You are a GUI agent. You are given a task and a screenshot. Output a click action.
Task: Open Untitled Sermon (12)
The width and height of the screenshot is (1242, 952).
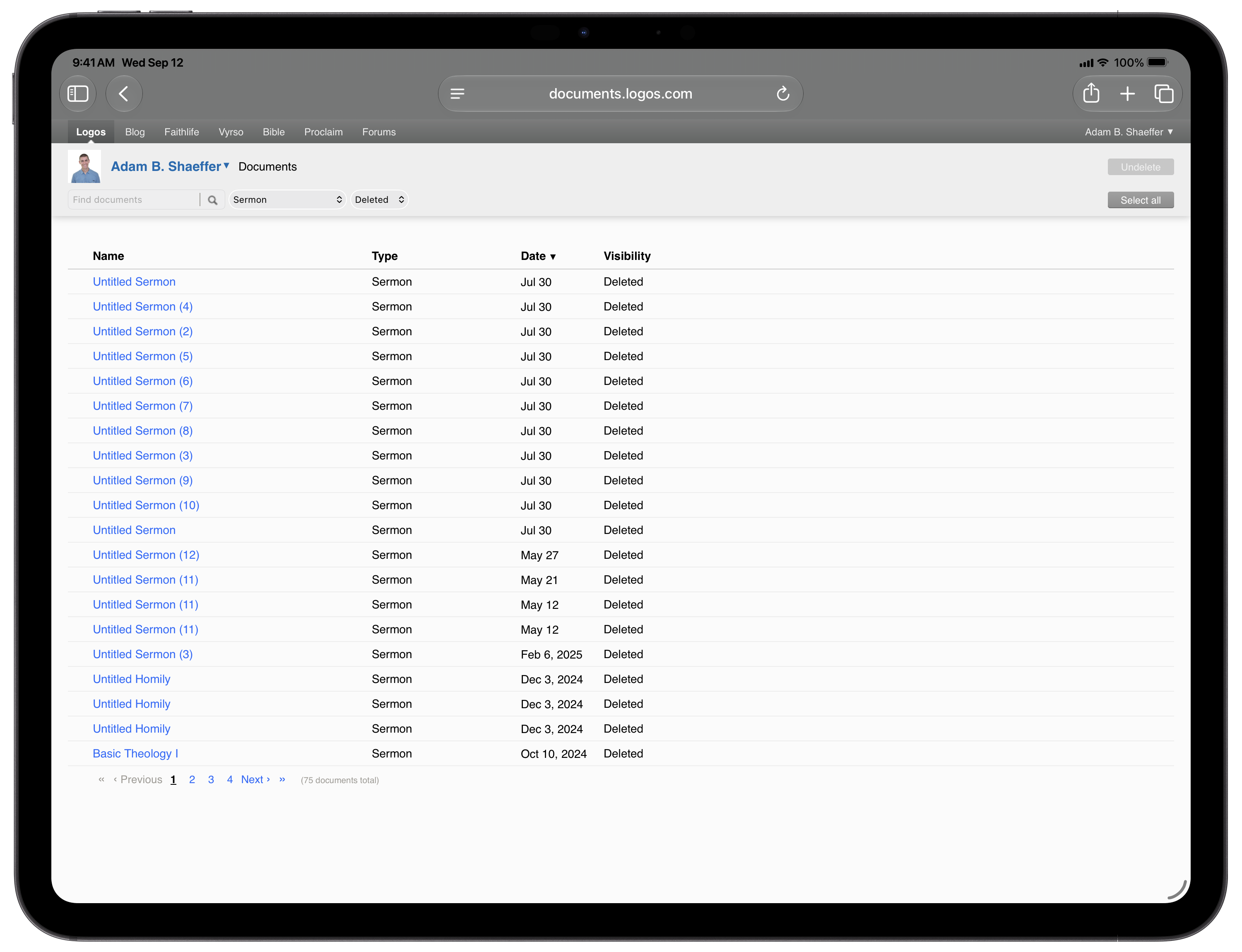(146, 555)
